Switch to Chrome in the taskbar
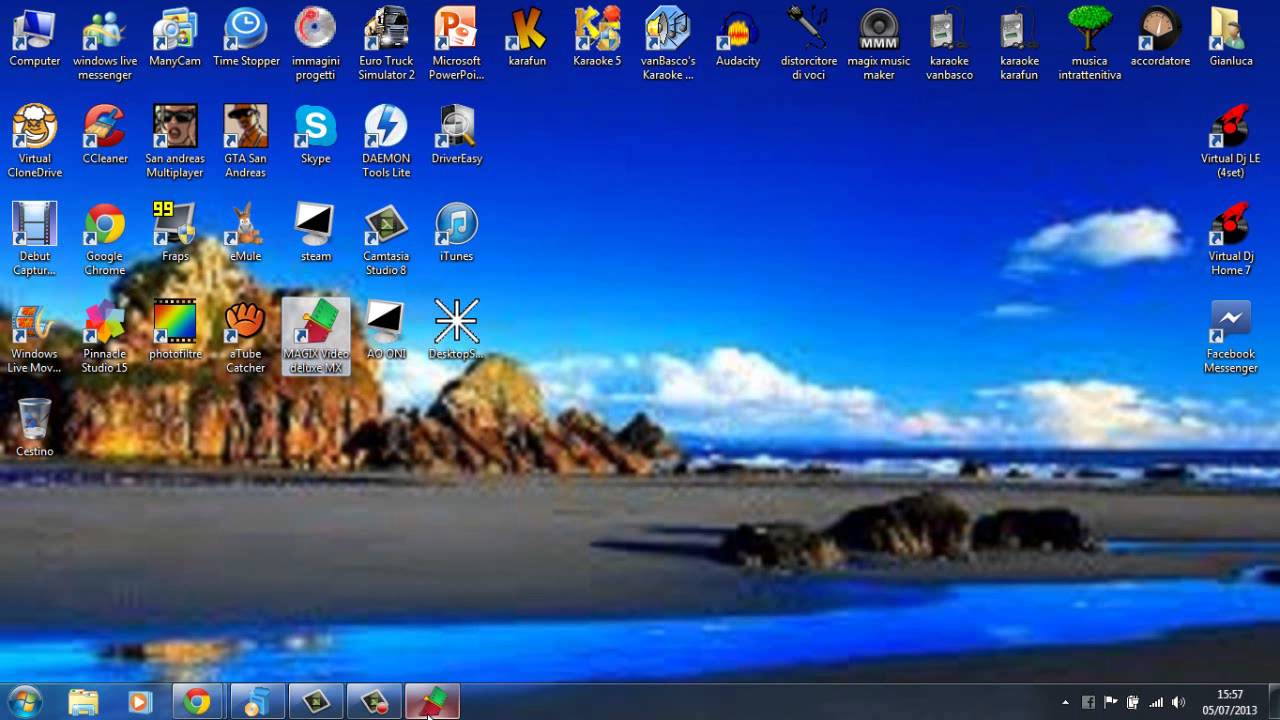Screen dimensions: 1280x720 [199, 702]
